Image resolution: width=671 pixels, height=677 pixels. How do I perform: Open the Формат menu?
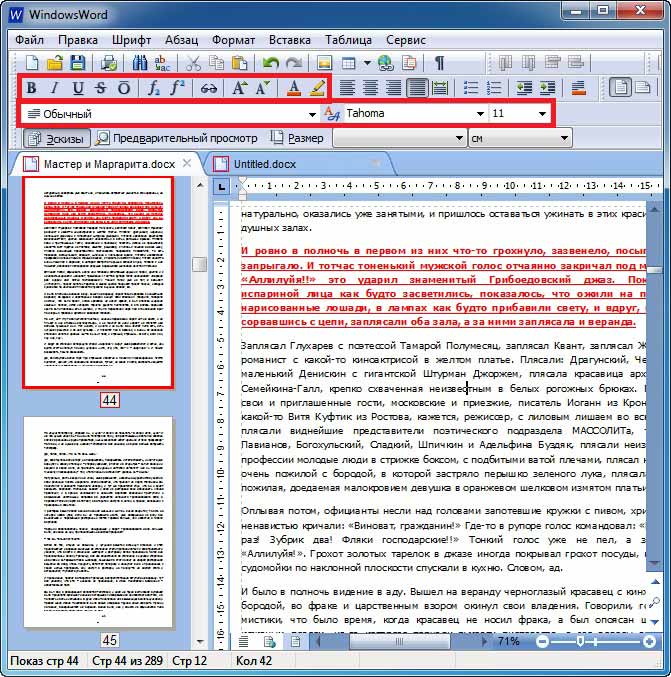point(233,40)
